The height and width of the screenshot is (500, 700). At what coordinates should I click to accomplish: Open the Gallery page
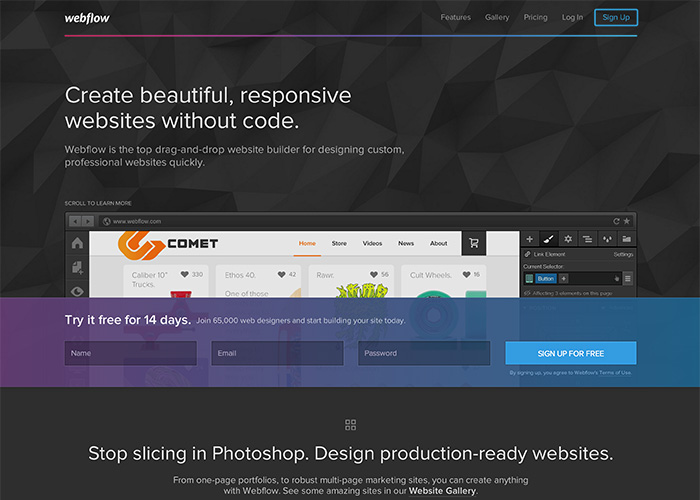click(x=497, y=17)
